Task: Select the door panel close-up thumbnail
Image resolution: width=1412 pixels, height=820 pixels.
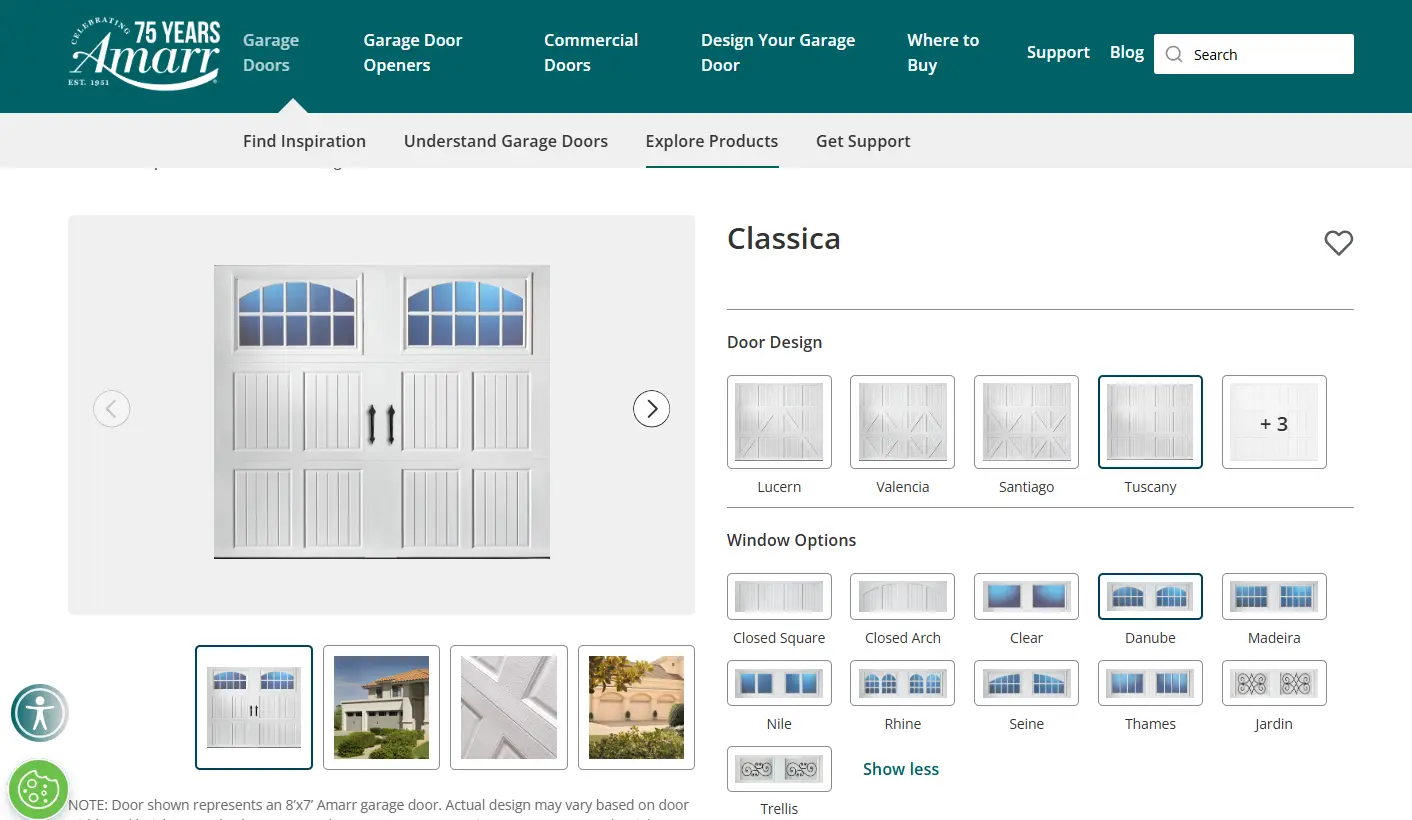Action: [509, 707]
